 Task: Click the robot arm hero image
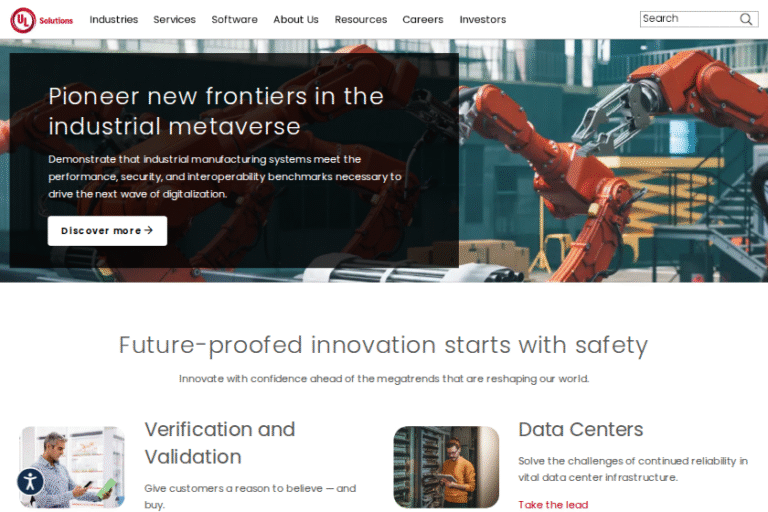[x=613, y=161]
